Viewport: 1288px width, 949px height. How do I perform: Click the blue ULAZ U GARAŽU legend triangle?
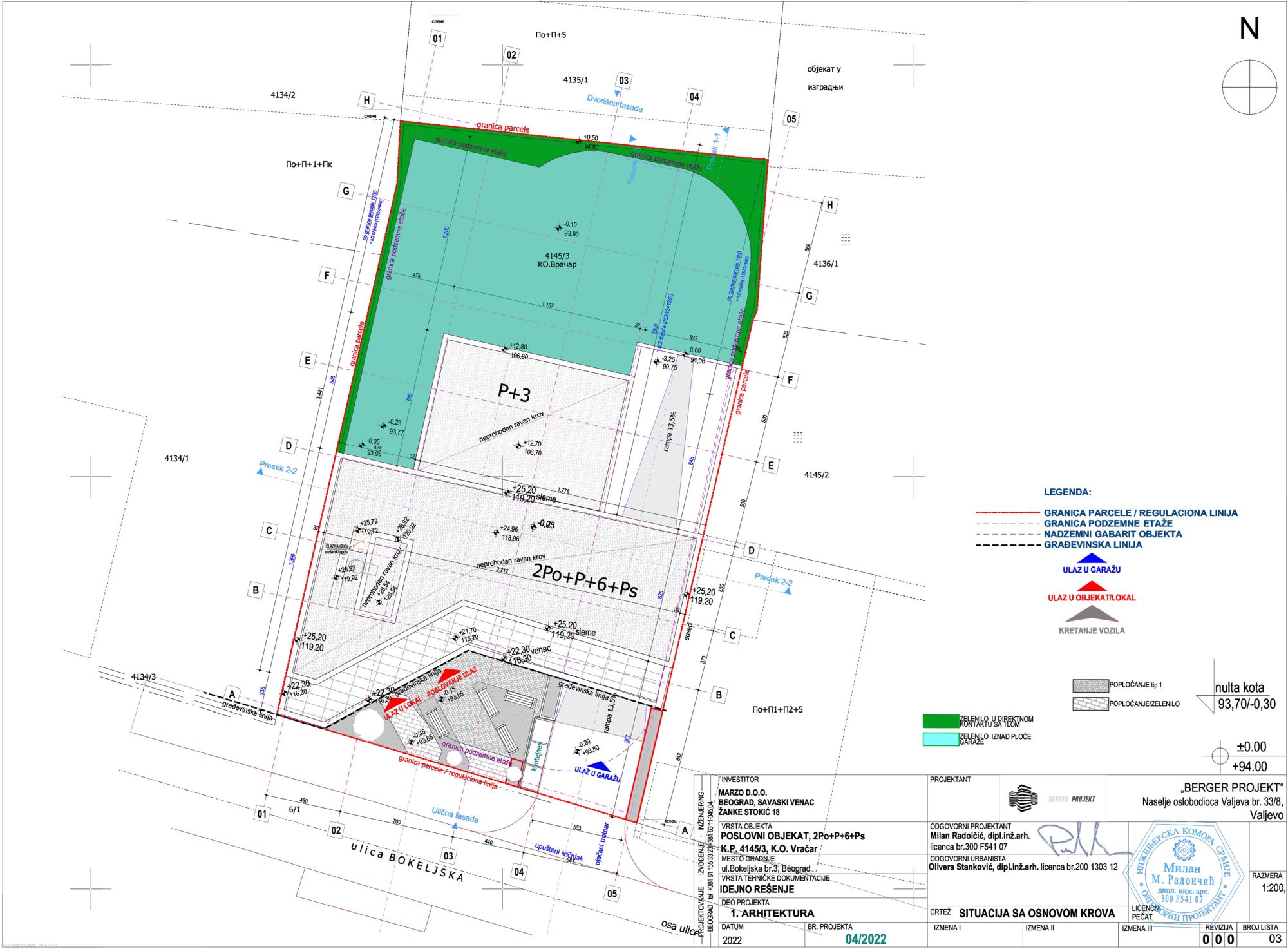point(1091,559)
